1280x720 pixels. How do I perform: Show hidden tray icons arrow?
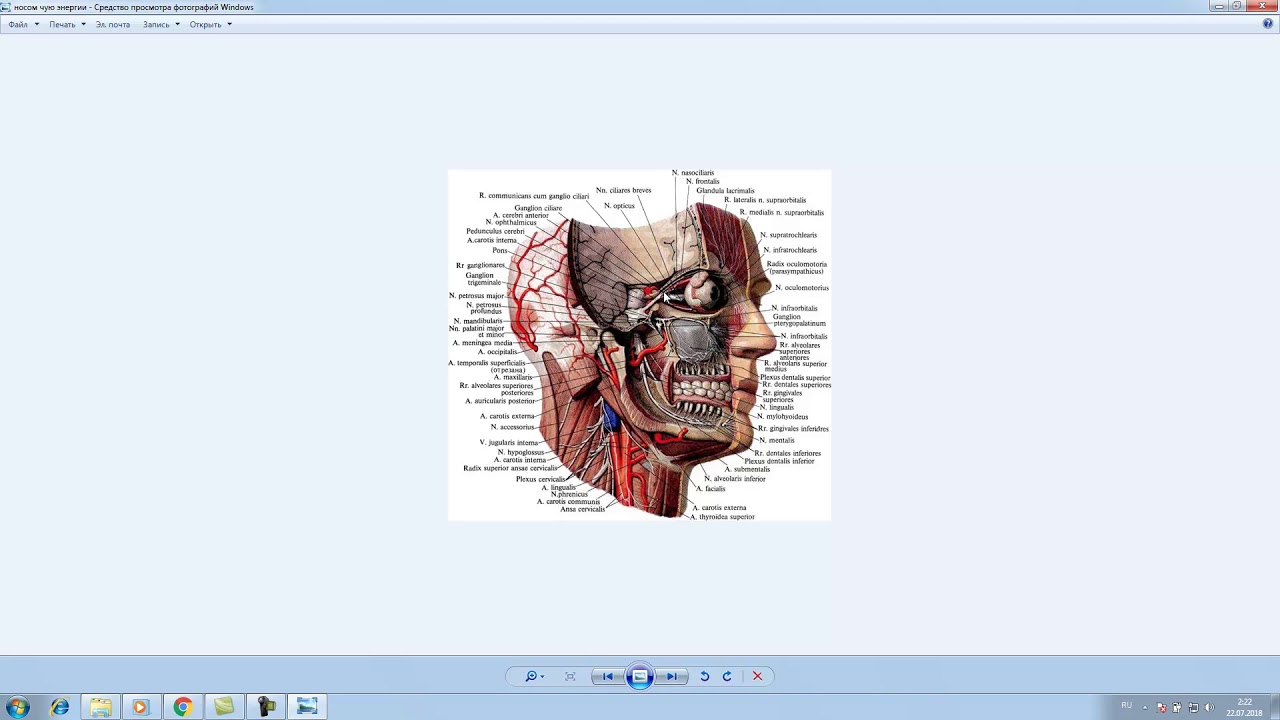[1146, 707]
